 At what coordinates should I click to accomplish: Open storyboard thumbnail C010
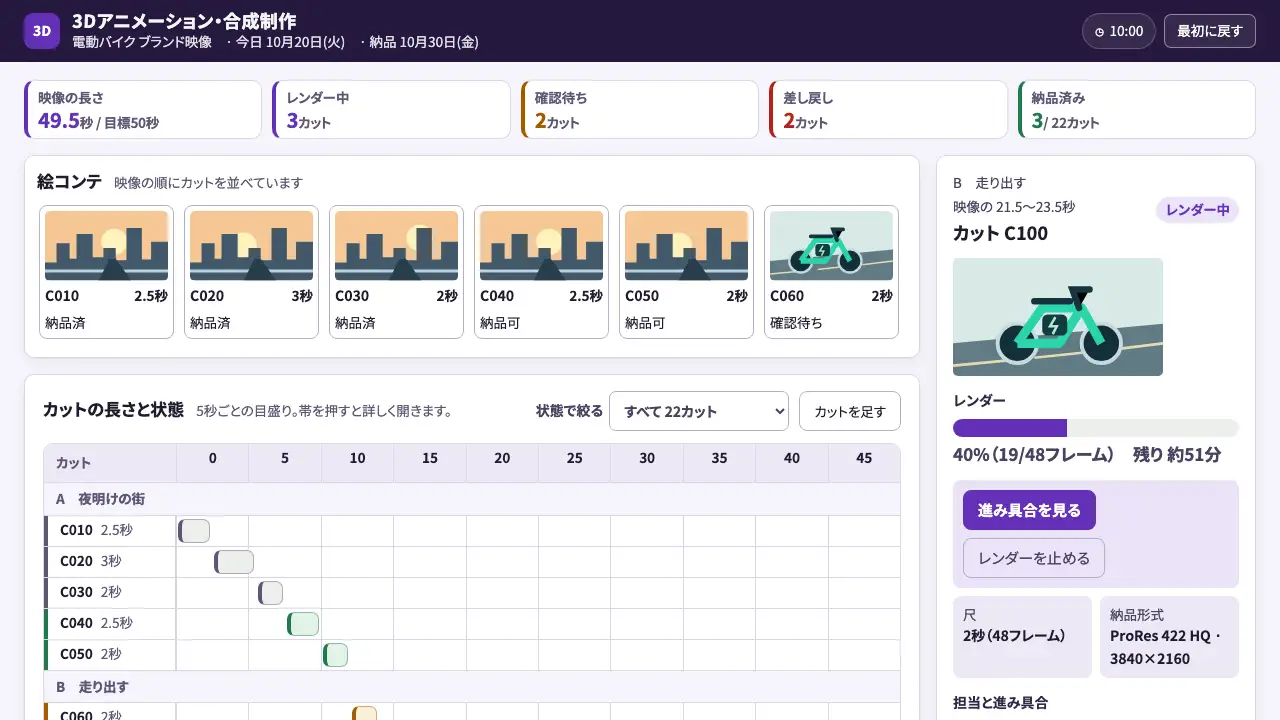click(106, 272)
